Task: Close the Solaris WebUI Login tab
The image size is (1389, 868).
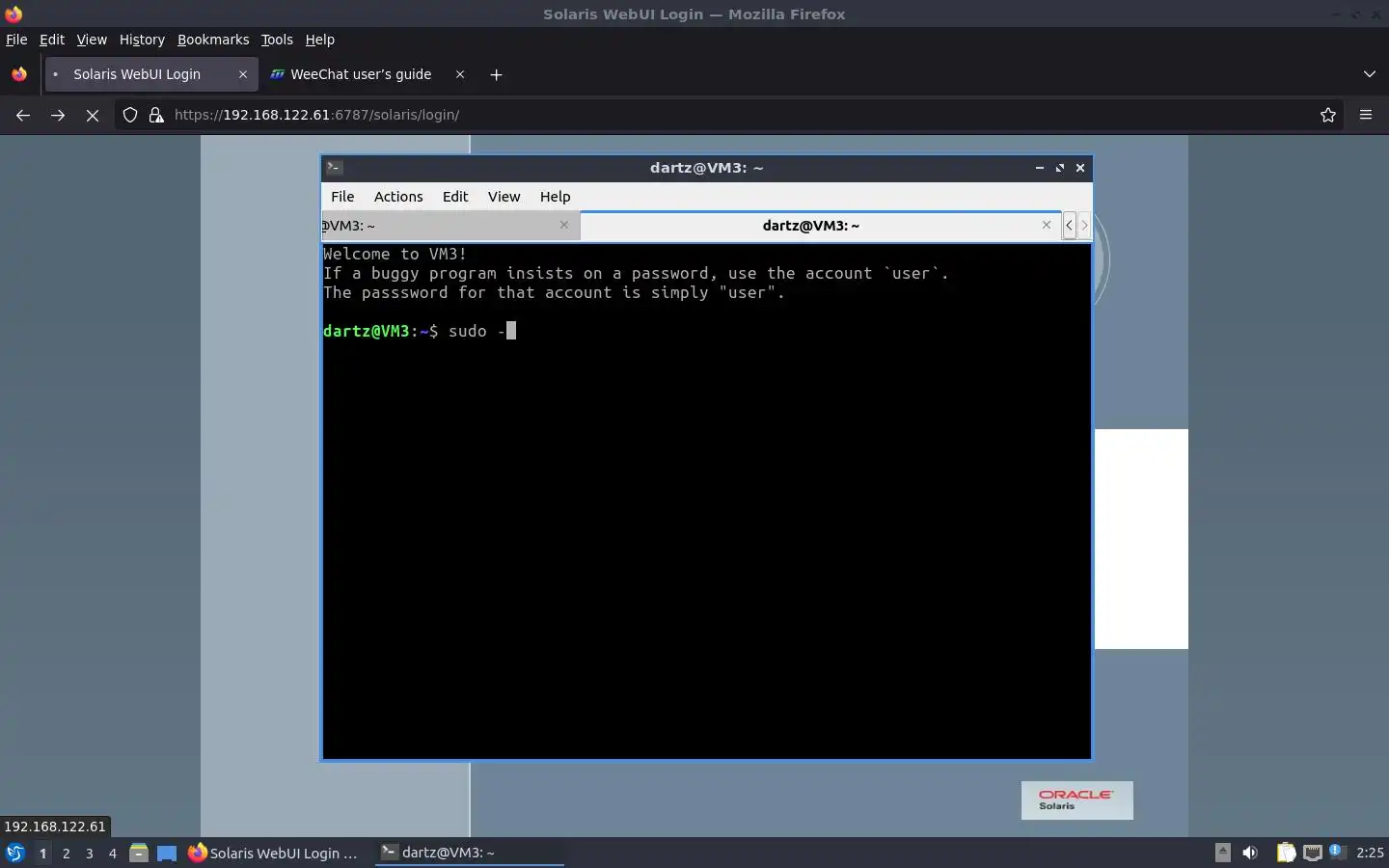Action: (243, 74)
